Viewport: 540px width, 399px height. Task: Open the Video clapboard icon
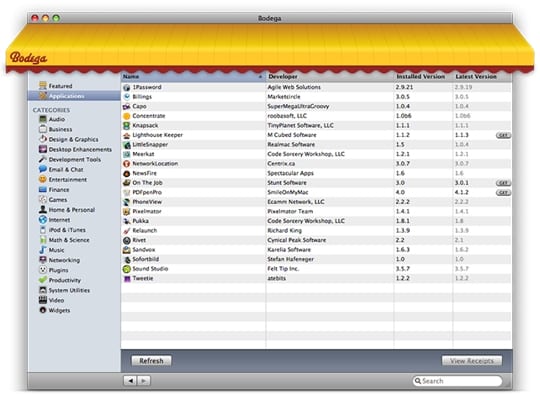click(x=43, y=300)
